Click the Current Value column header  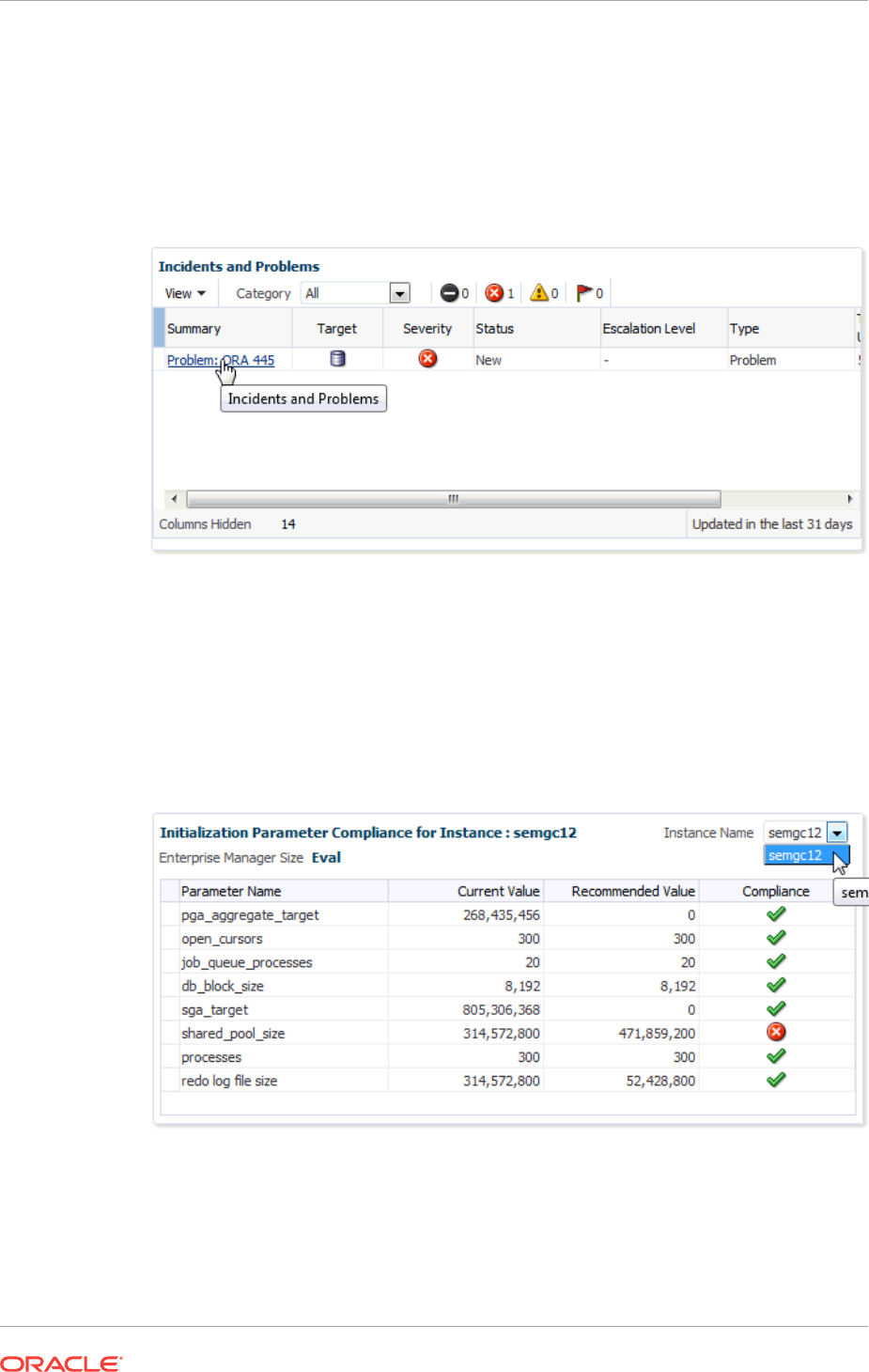coord(466,891)
